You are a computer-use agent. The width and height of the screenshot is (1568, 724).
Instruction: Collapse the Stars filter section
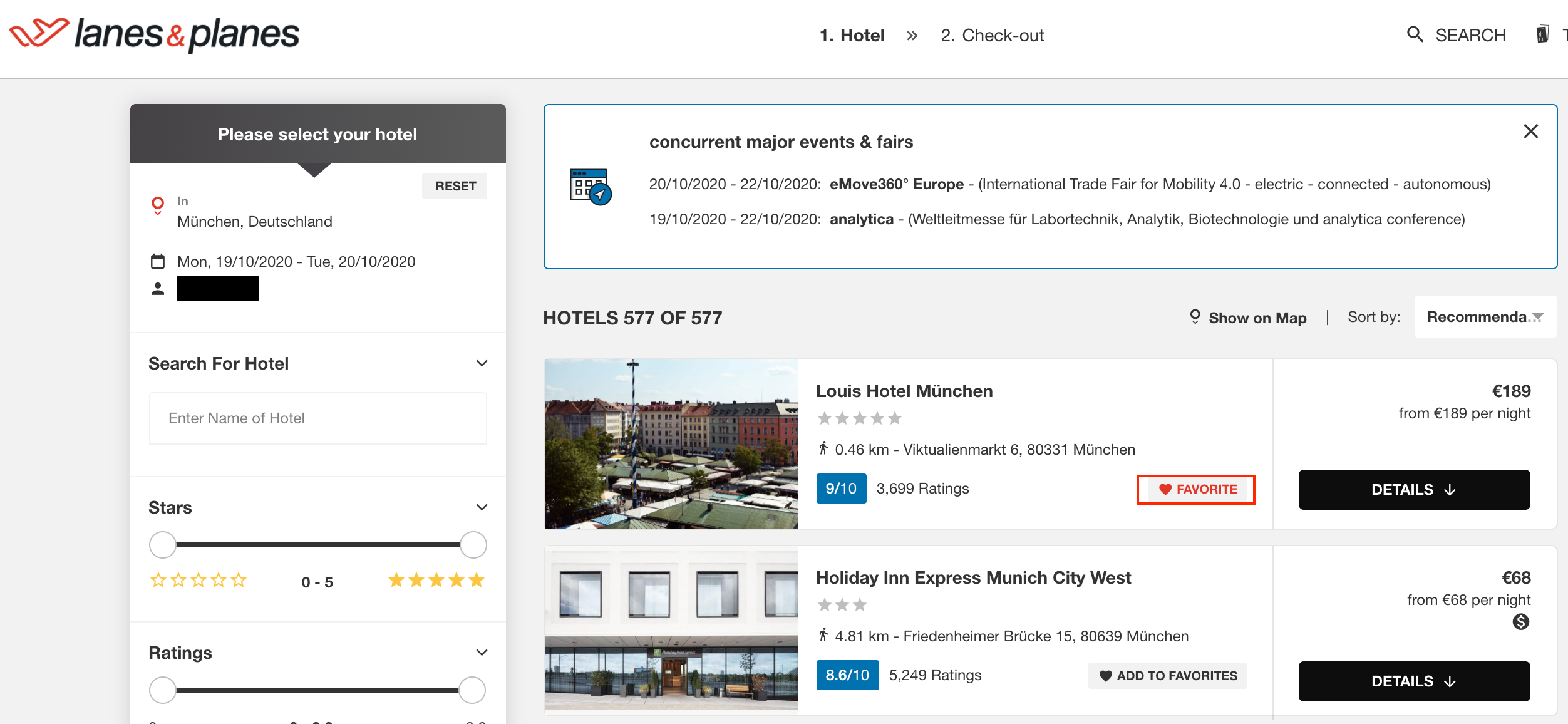tap(482, 507)
